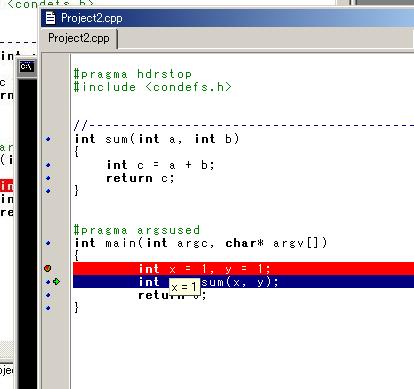Screen dimensions: 414x389
Task: Click the 'x = 1' tooltip hint
Action: pos(184,286)
